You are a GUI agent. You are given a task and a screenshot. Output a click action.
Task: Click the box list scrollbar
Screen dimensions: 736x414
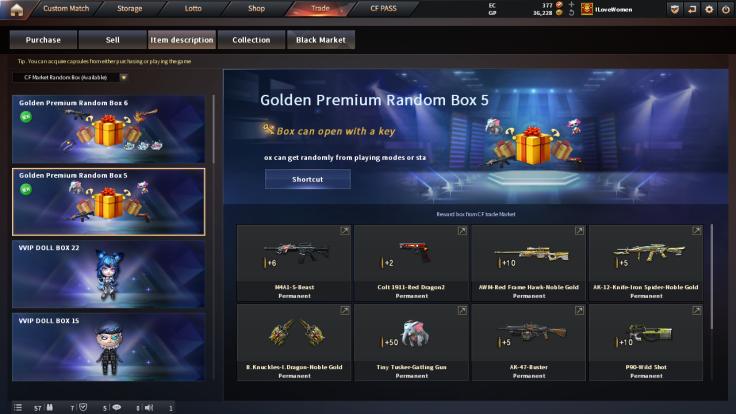point(214,129)
